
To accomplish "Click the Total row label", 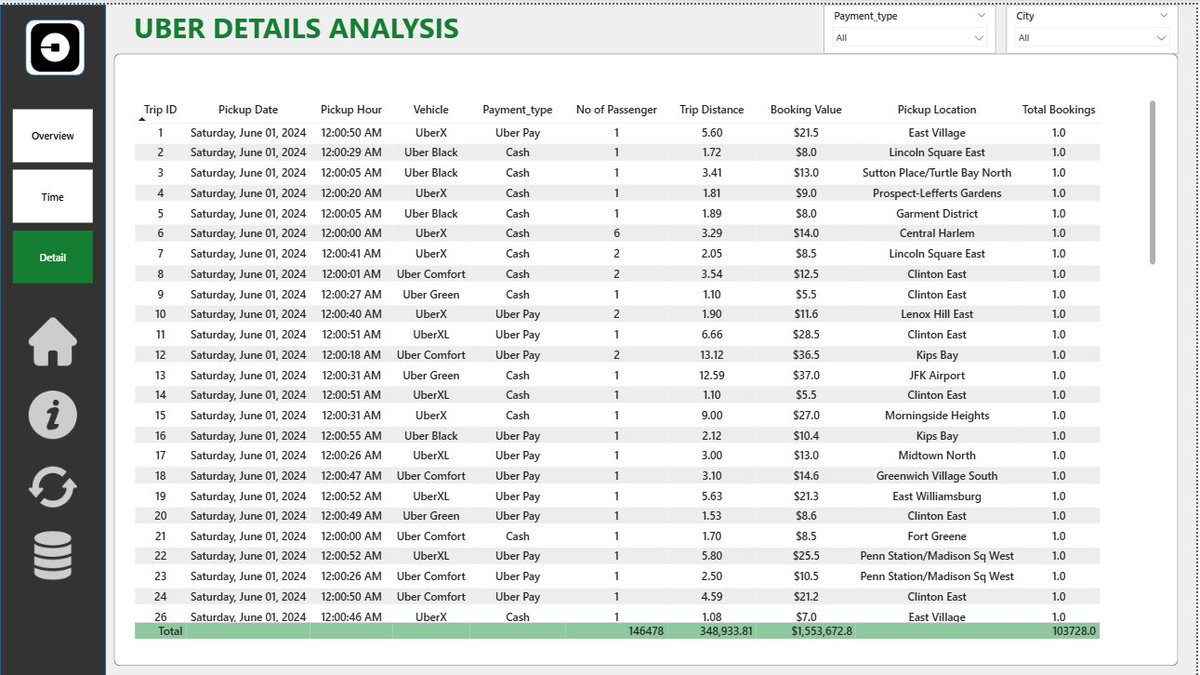I will coord(169,632).
